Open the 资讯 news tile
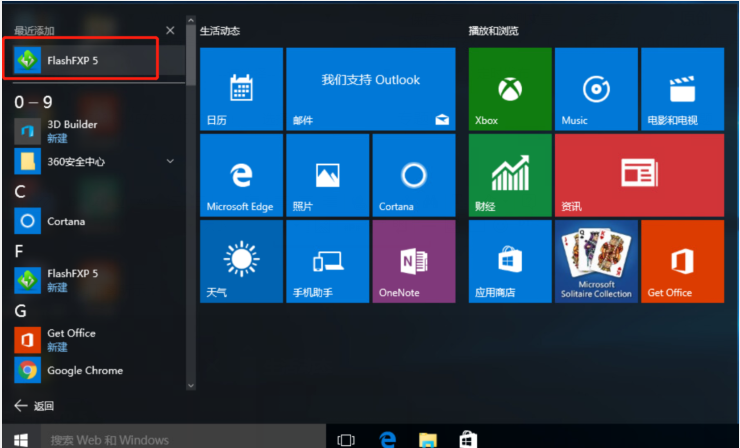 click(639, 175)
